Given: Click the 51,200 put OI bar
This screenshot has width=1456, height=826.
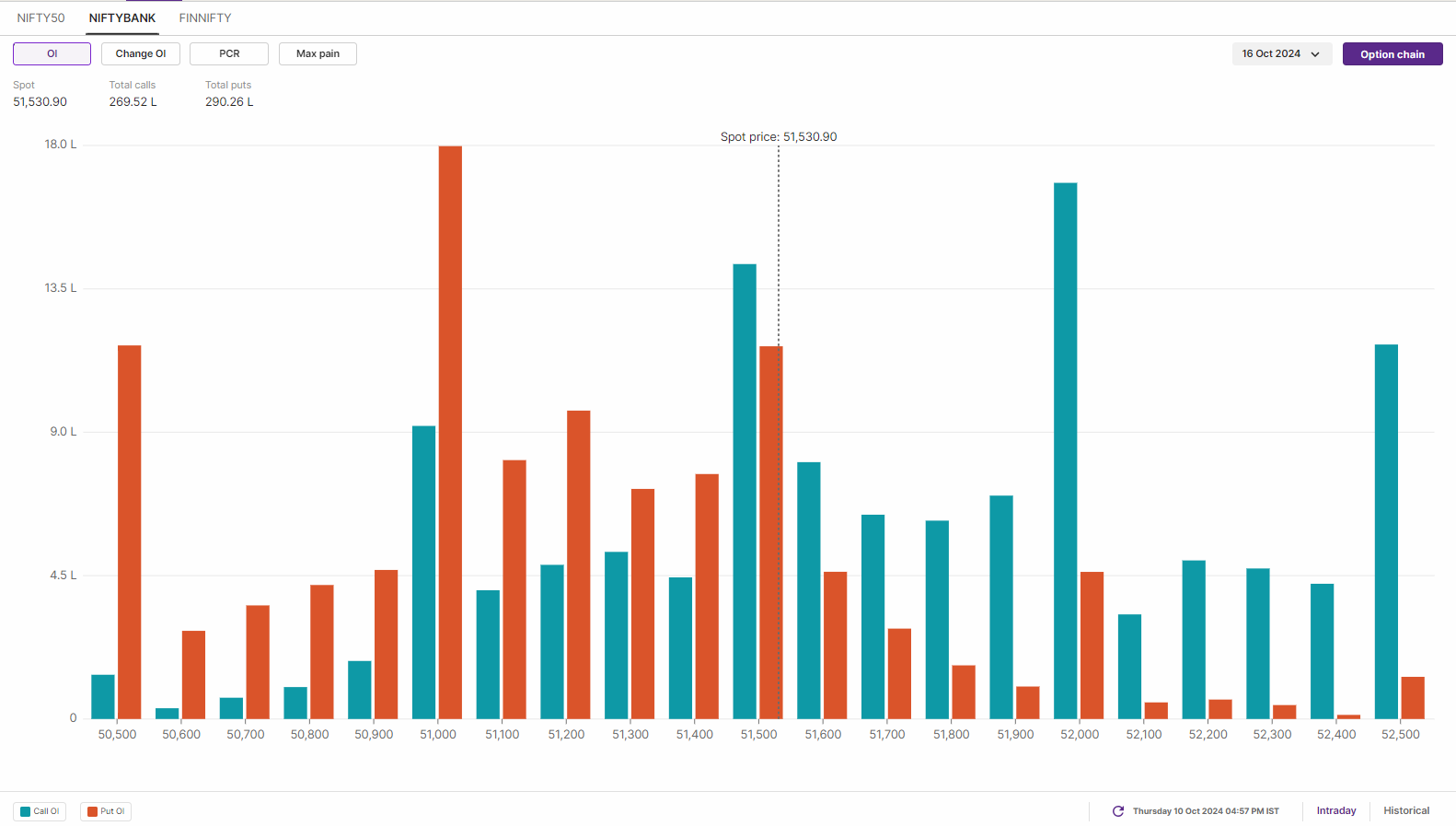Looking at the screenshot, I should point(579,564).
